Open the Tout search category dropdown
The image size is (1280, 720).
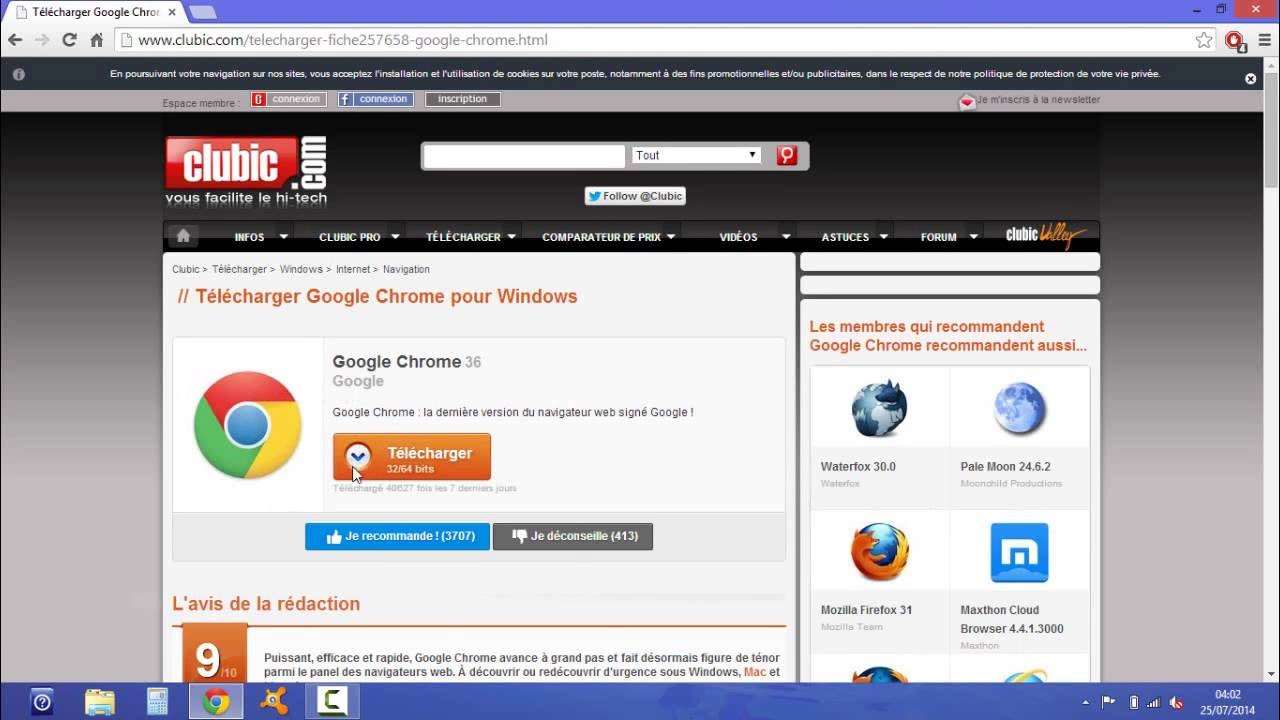coord(696,155)
